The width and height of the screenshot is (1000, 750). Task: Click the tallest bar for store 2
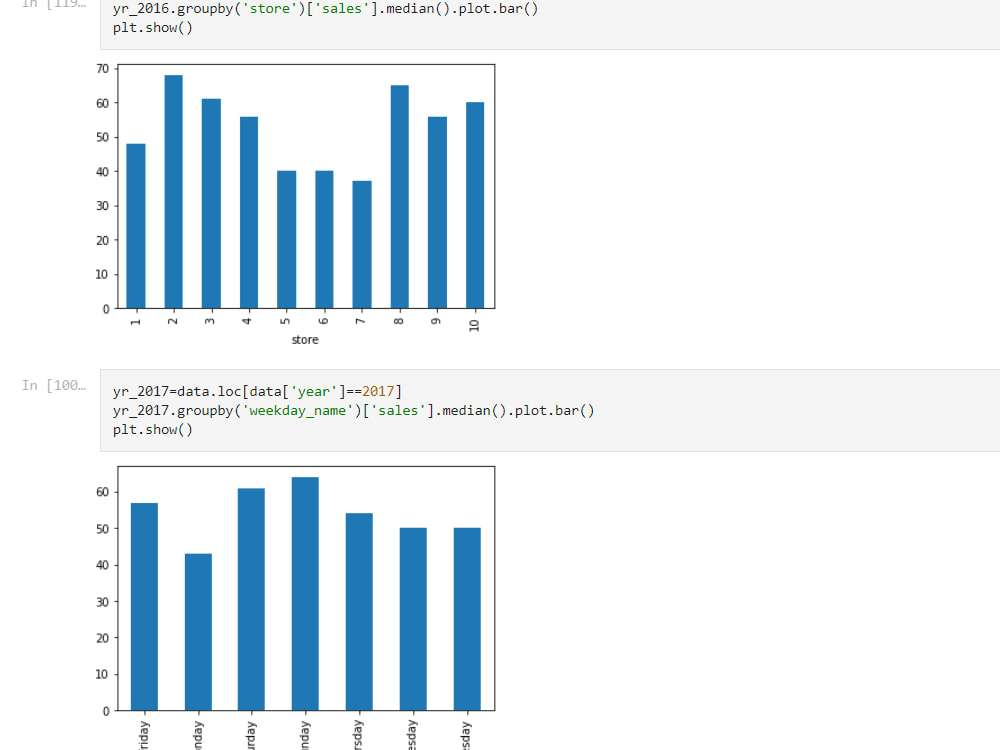coord(172,190)
